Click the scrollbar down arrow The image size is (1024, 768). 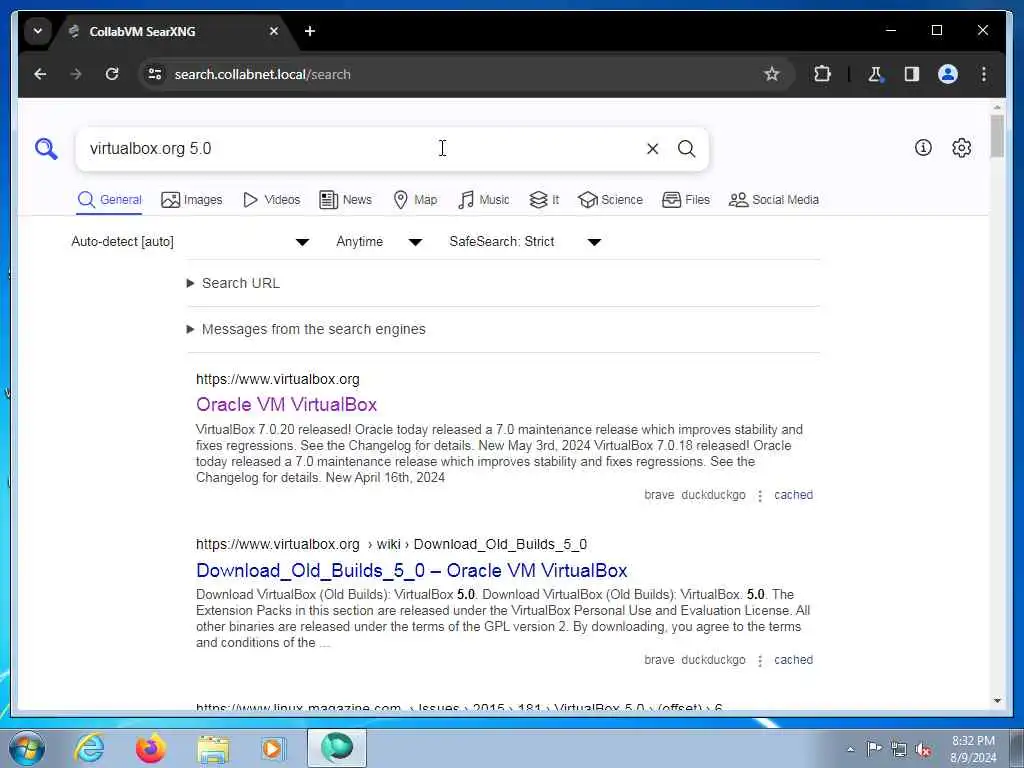point(997,701)
